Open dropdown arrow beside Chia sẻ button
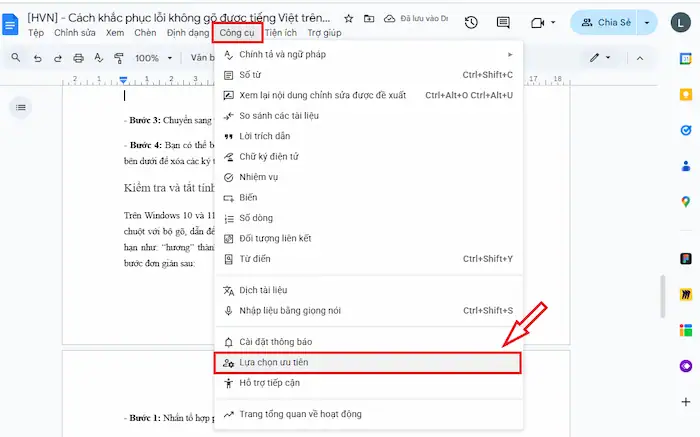 point(648,22)
